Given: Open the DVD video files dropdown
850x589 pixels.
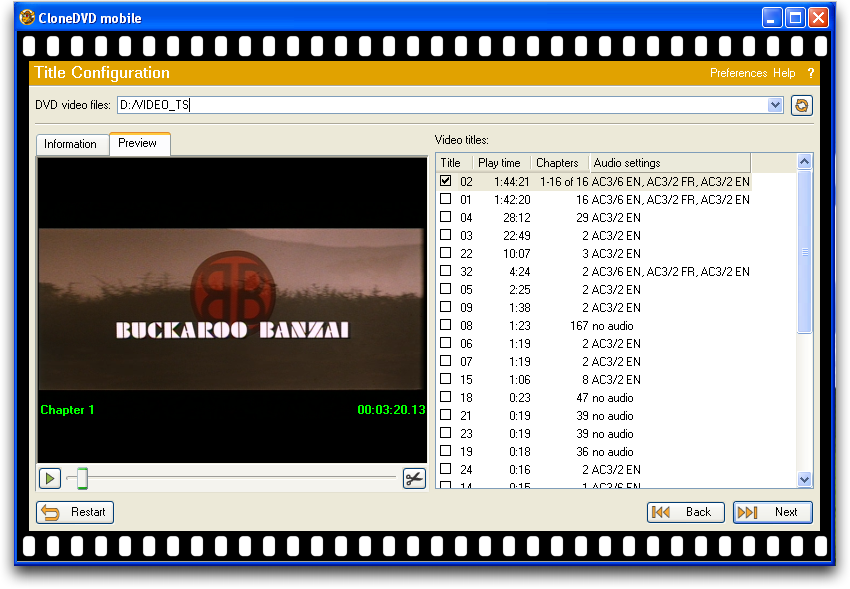Looking at the screenshot, I should (775, 105).
